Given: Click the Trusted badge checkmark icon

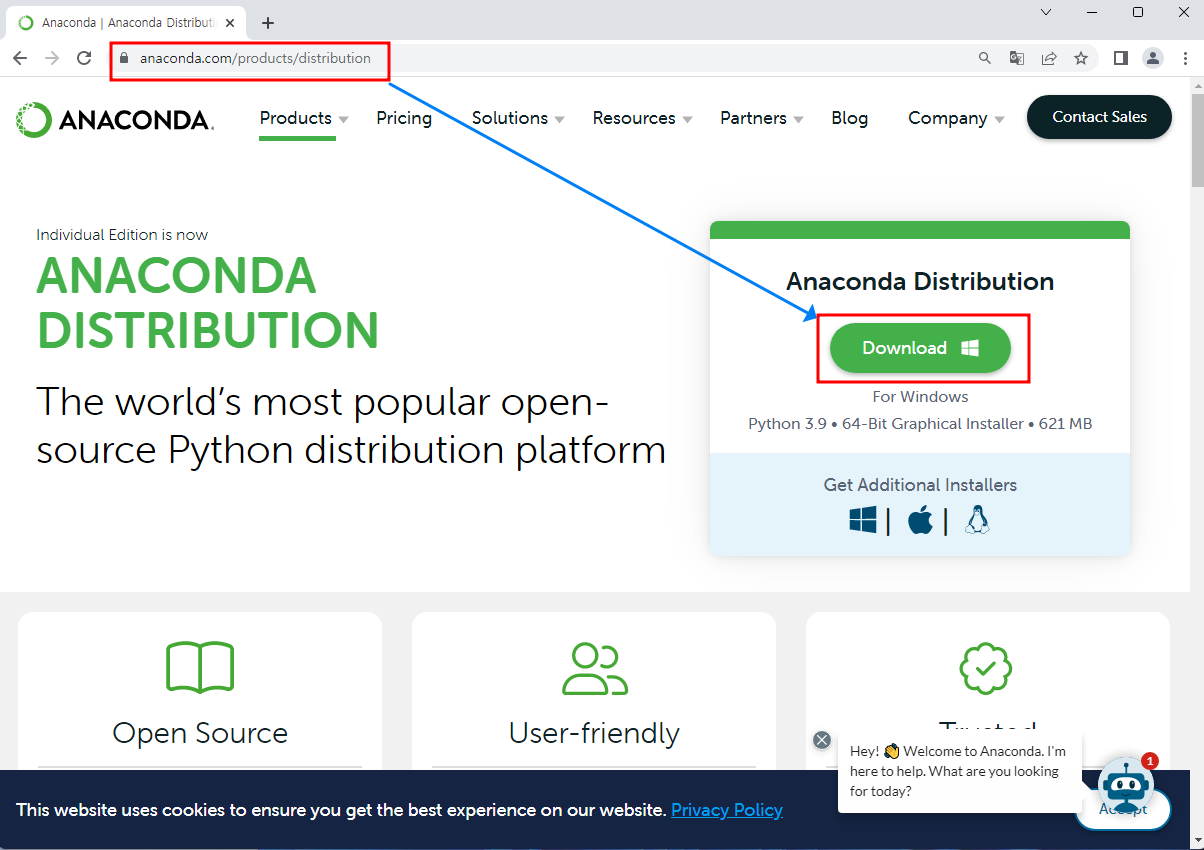Looking at the screenshot, I should pos(986,667).
